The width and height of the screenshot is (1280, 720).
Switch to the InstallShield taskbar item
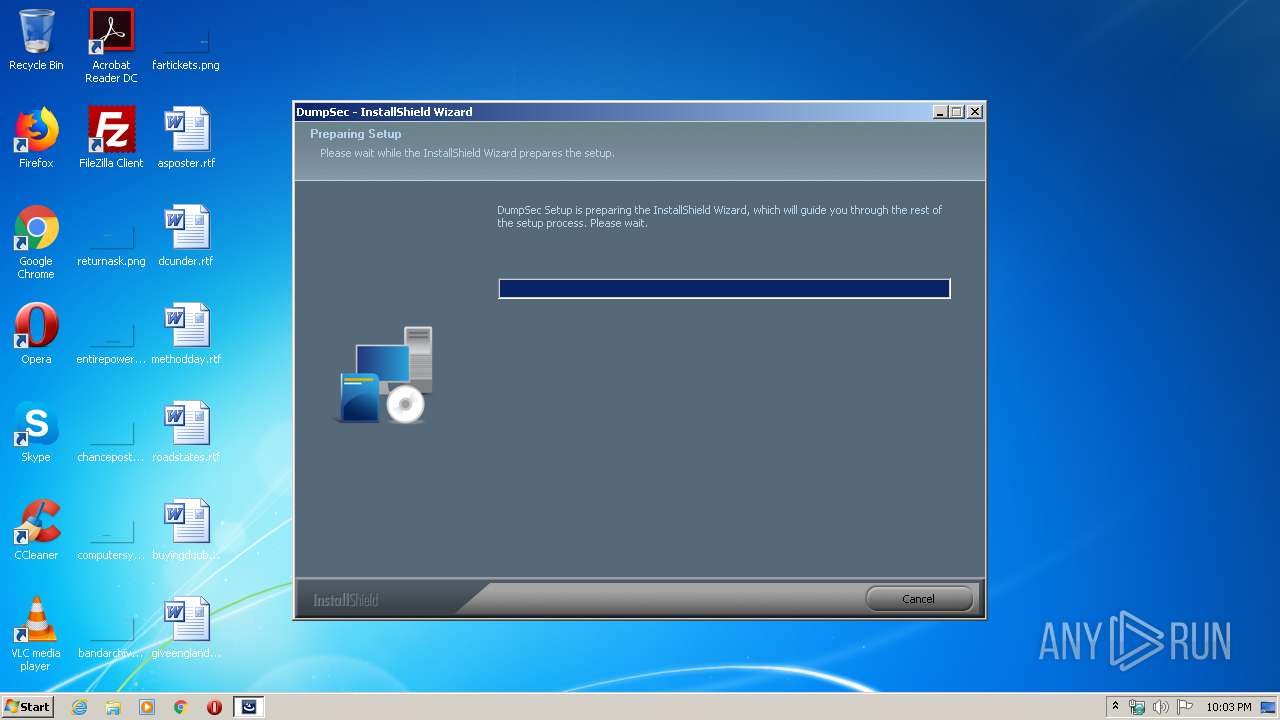pyautogui.click(x=249, y=707)
